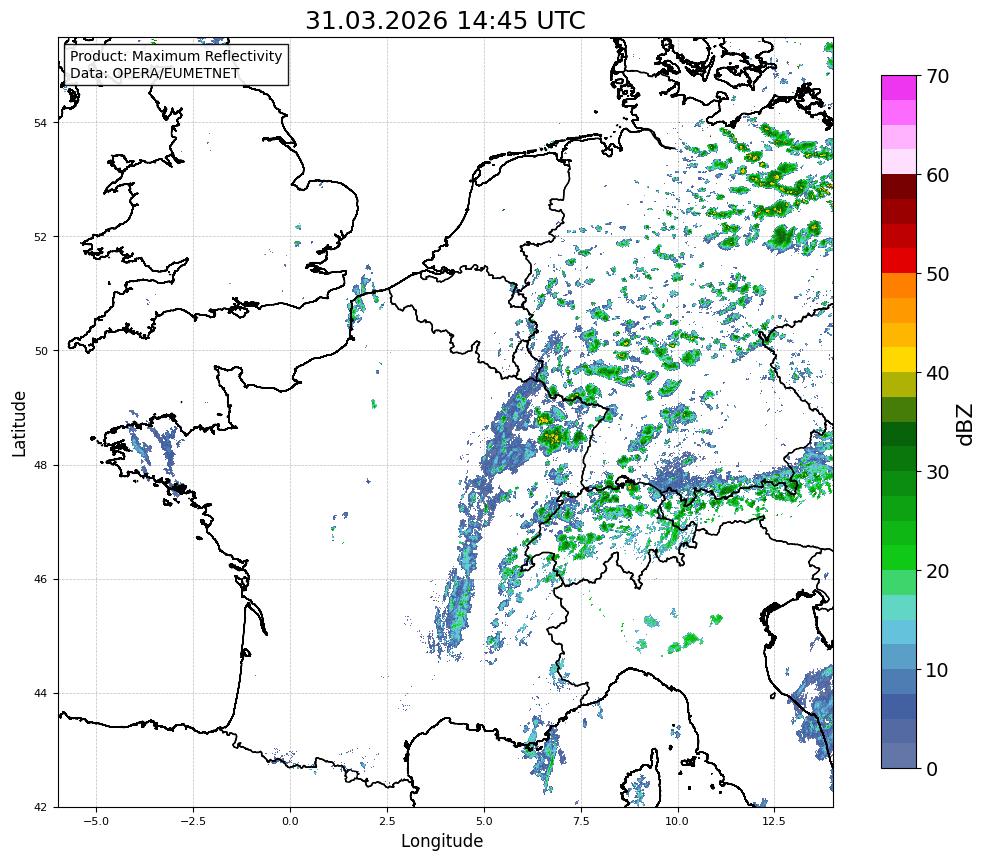Viewport: 985px width, 860px height.
Task: Click the Data: OPERA/EUMETNET label
Action: click(155, 73)
